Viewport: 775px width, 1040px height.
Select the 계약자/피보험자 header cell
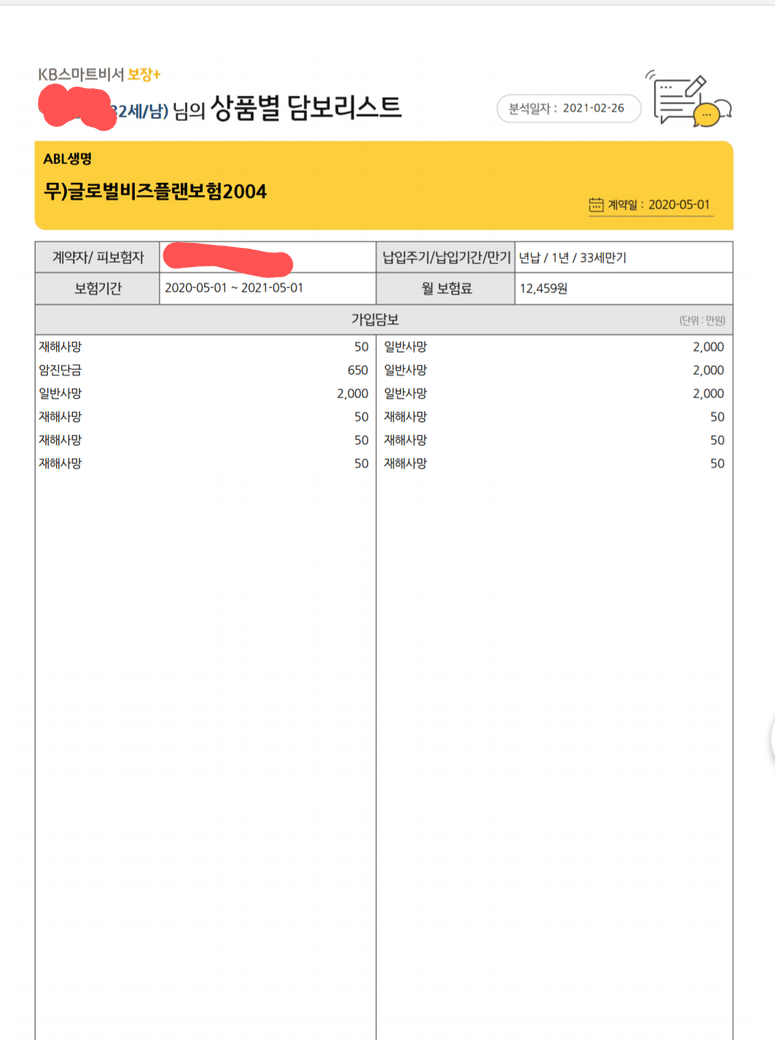pos(97,257)
